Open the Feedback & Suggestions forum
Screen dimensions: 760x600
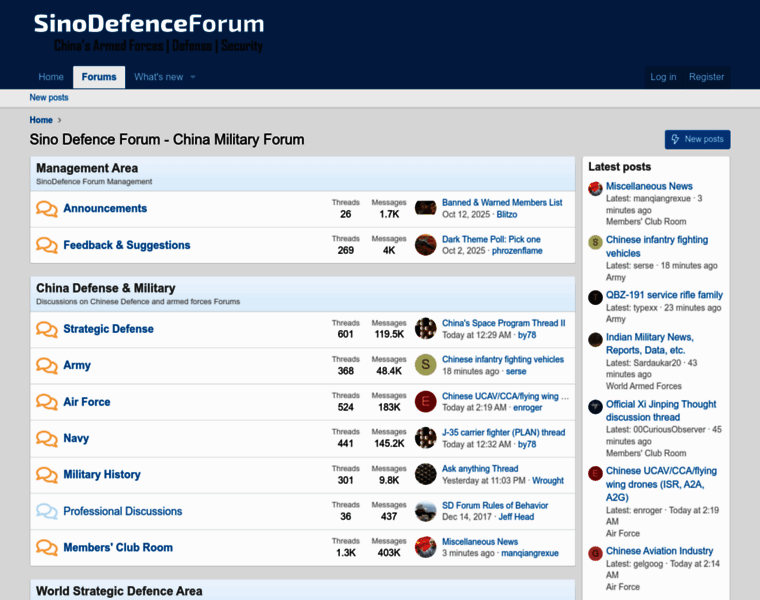127,245
